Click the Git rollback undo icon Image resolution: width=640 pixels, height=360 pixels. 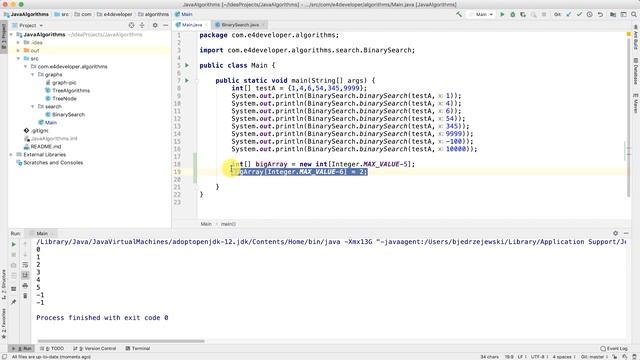point(600,14)
